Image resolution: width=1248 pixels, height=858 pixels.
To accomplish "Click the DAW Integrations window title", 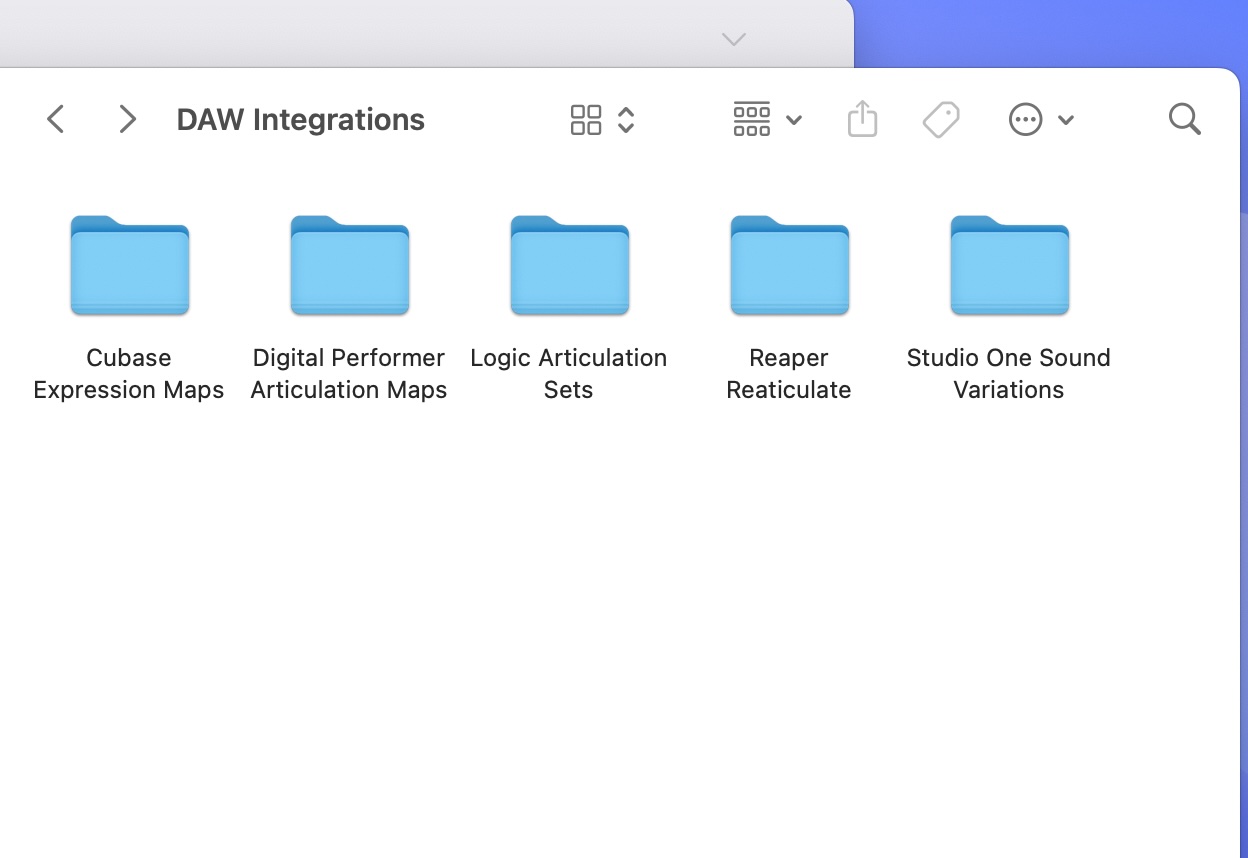I will (301, 120).
